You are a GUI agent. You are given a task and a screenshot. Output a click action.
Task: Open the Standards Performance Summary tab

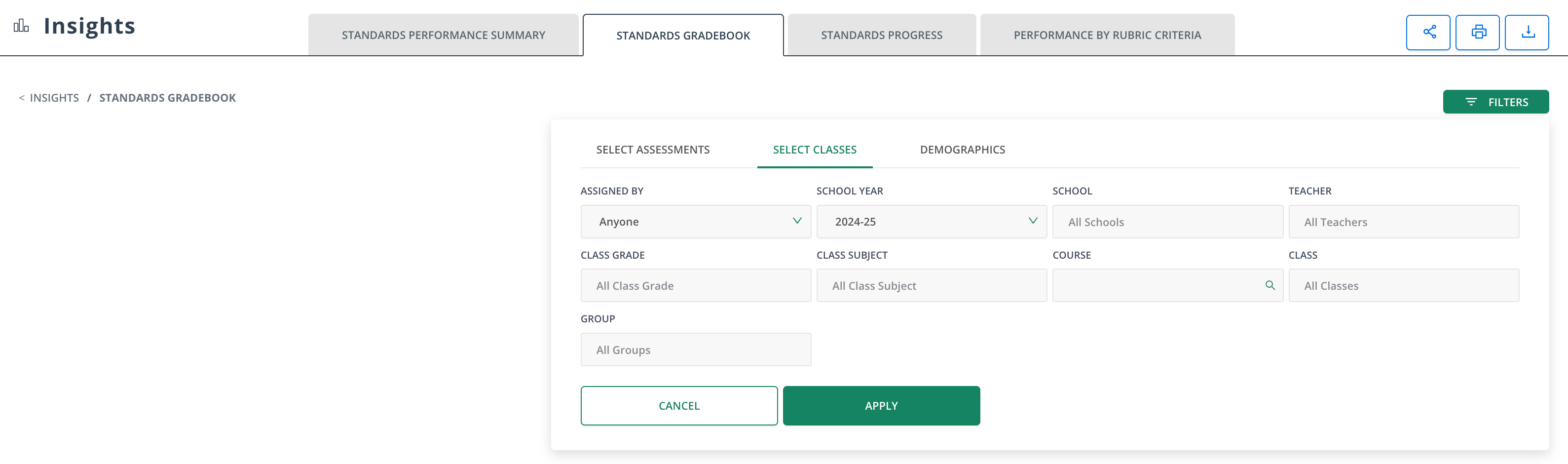[x=443, y=36]
